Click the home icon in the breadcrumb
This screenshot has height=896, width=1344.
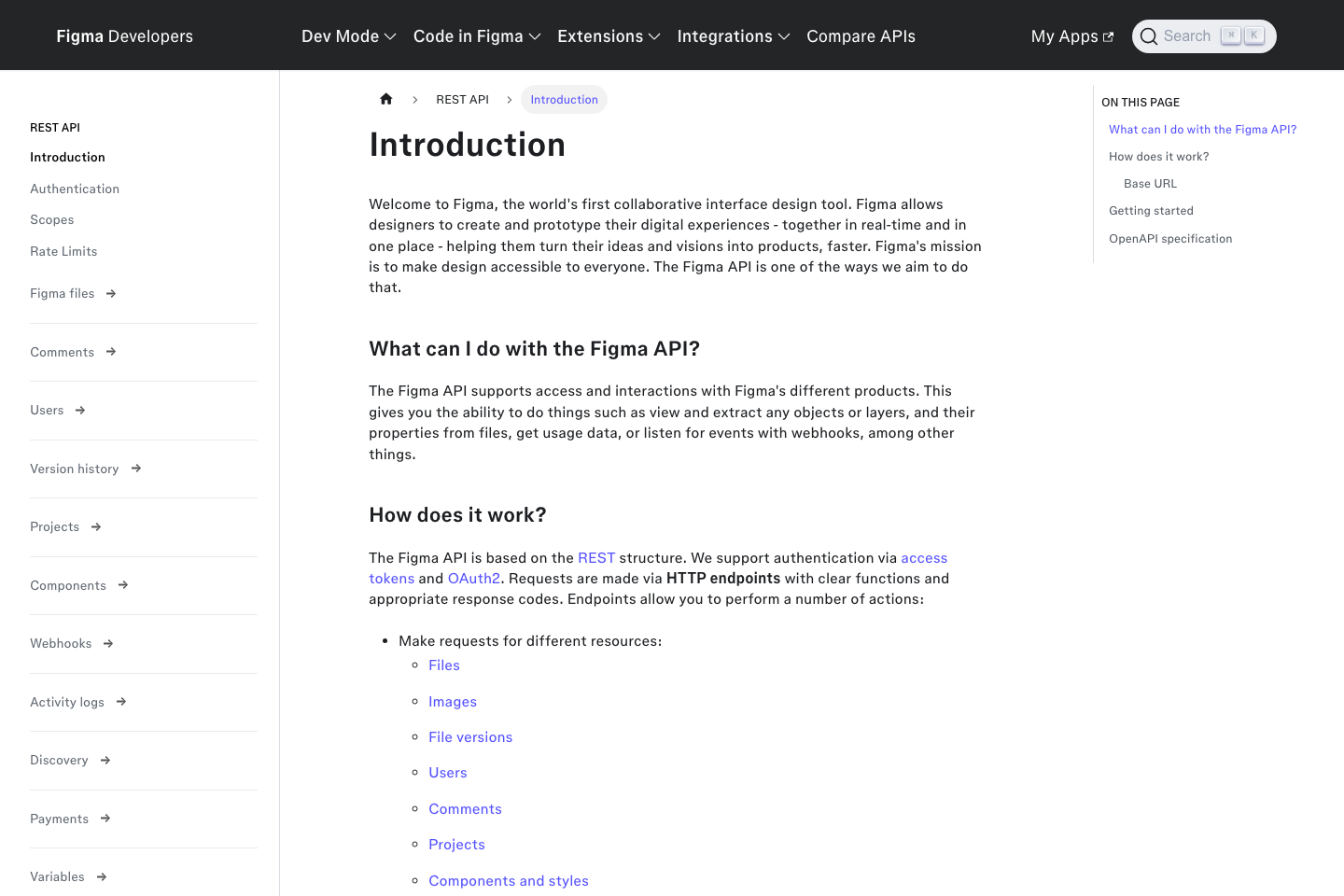(385, 99)
